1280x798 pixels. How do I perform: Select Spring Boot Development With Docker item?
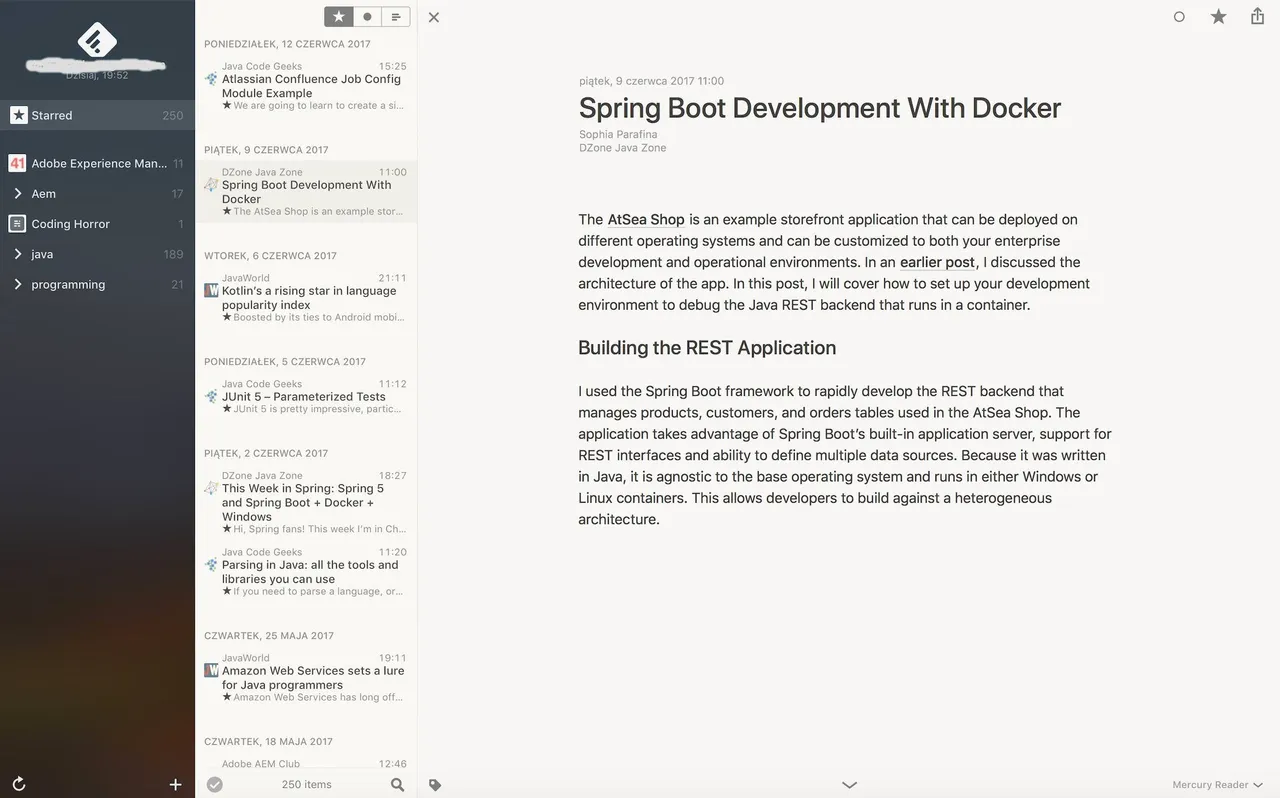(x=306, y=192)
